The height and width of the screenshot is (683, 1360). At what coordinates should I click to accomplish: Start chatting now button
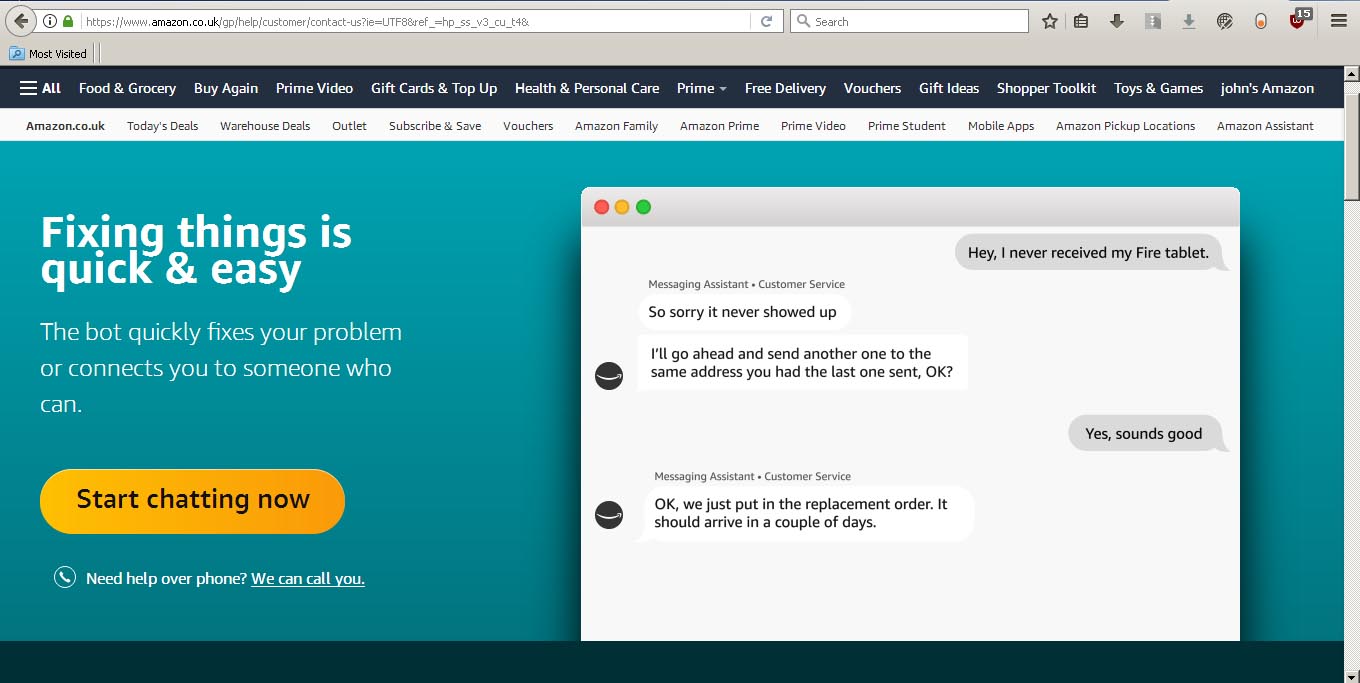point(192,500)
